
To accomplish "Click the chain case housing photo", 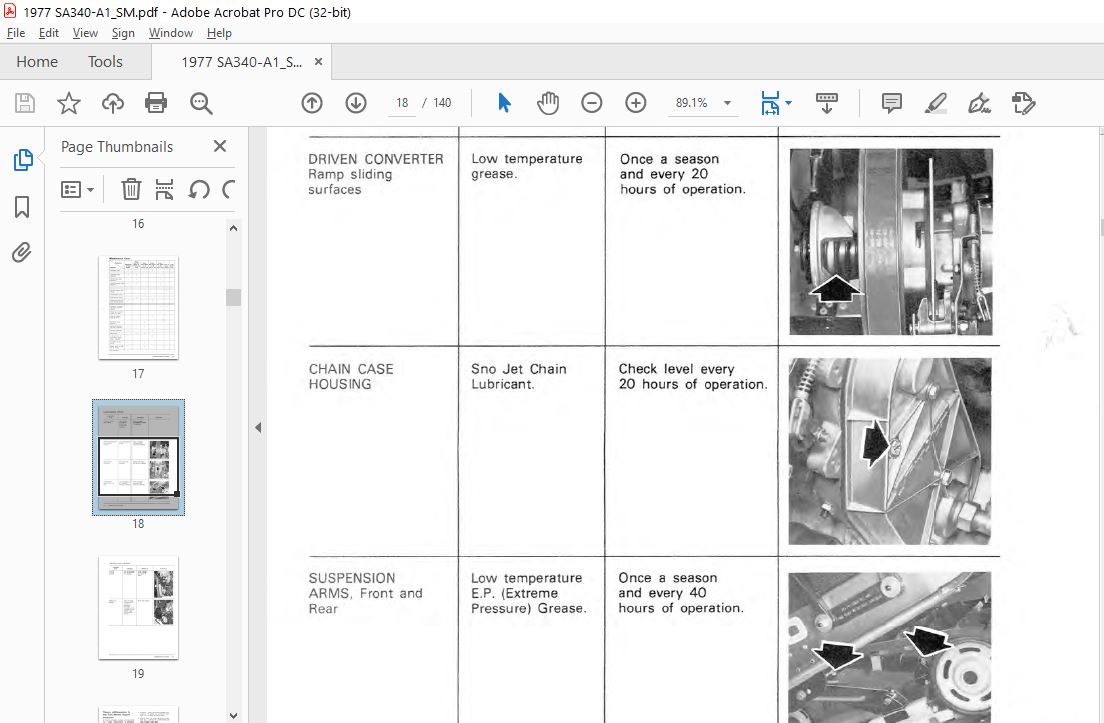I will point(890,451).
